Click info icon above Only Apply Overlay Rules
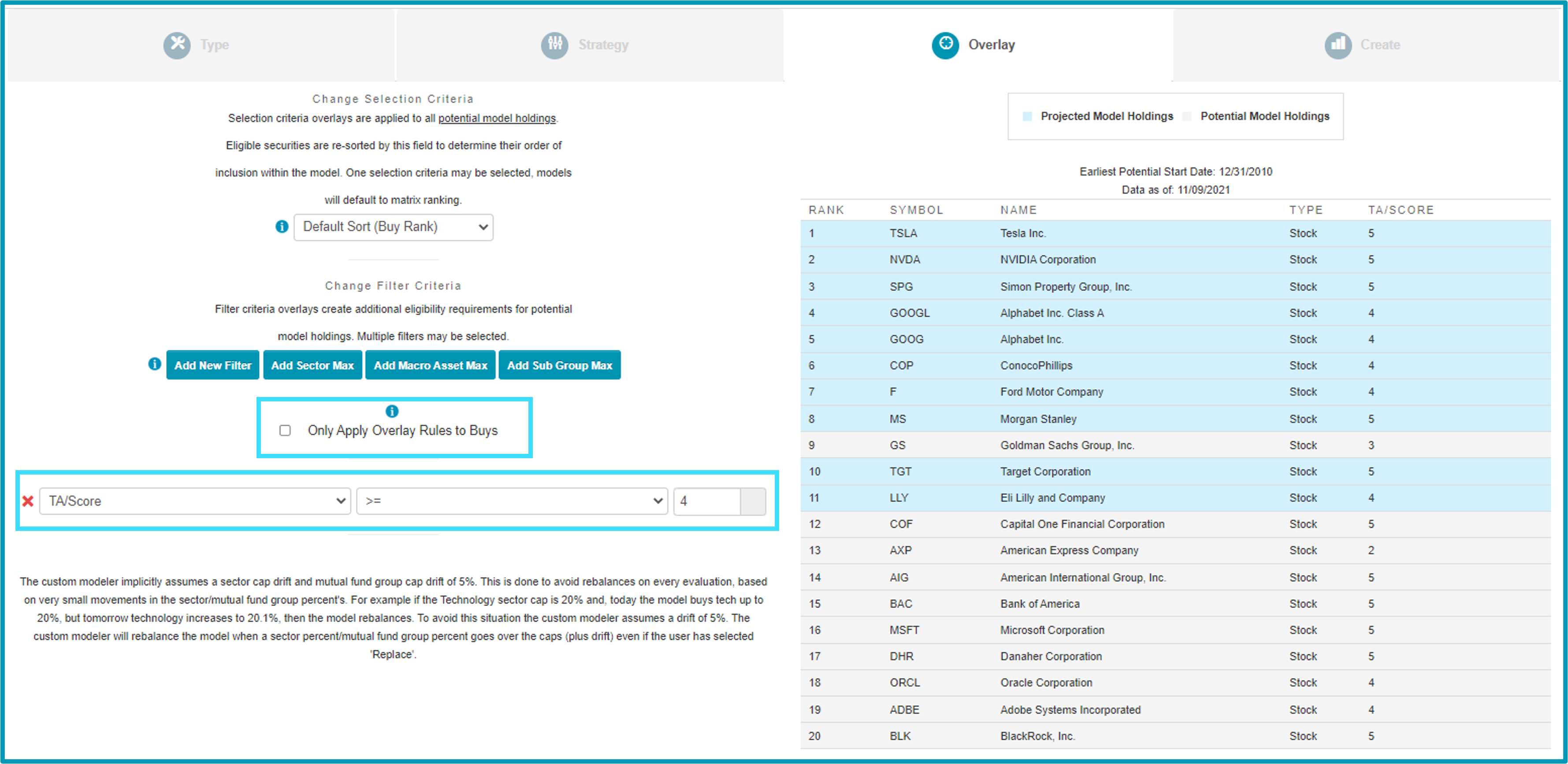This screenshot has width=1568, height=764. [x=392, y=412]
